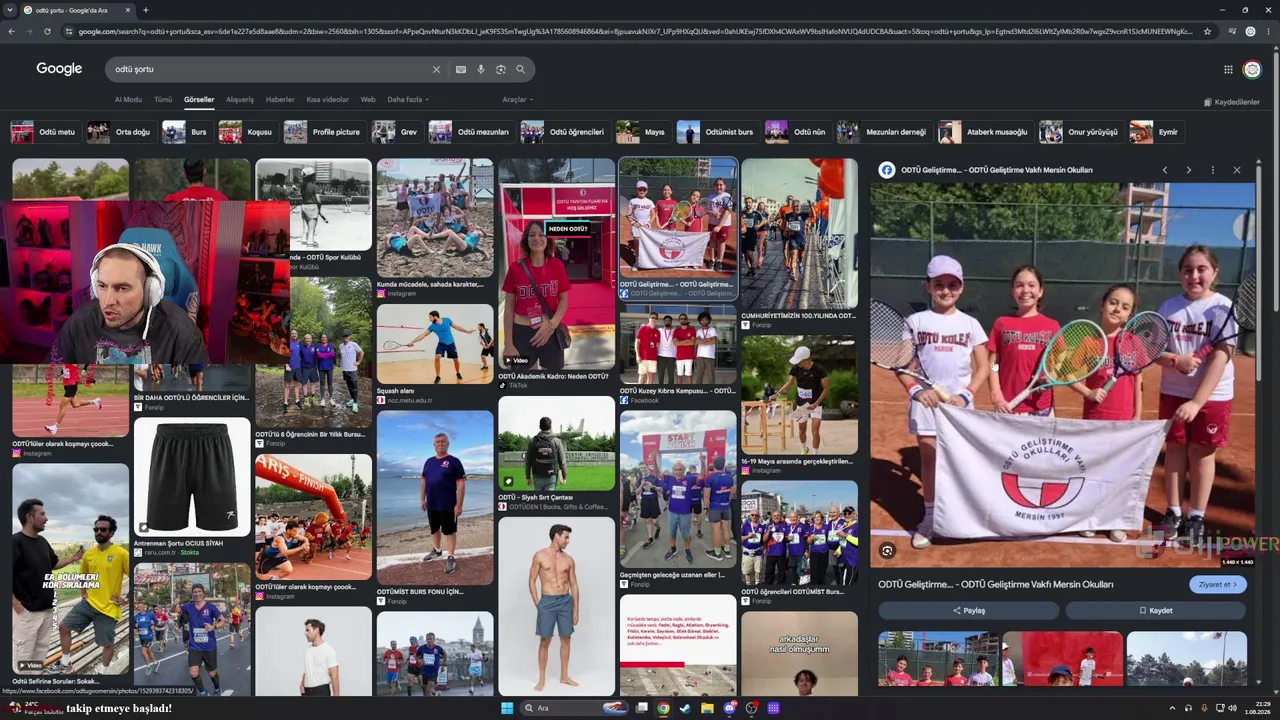The image size is (1280, 720).
Task: Search inside the preview image with Lens
Action: coord(887,550)
